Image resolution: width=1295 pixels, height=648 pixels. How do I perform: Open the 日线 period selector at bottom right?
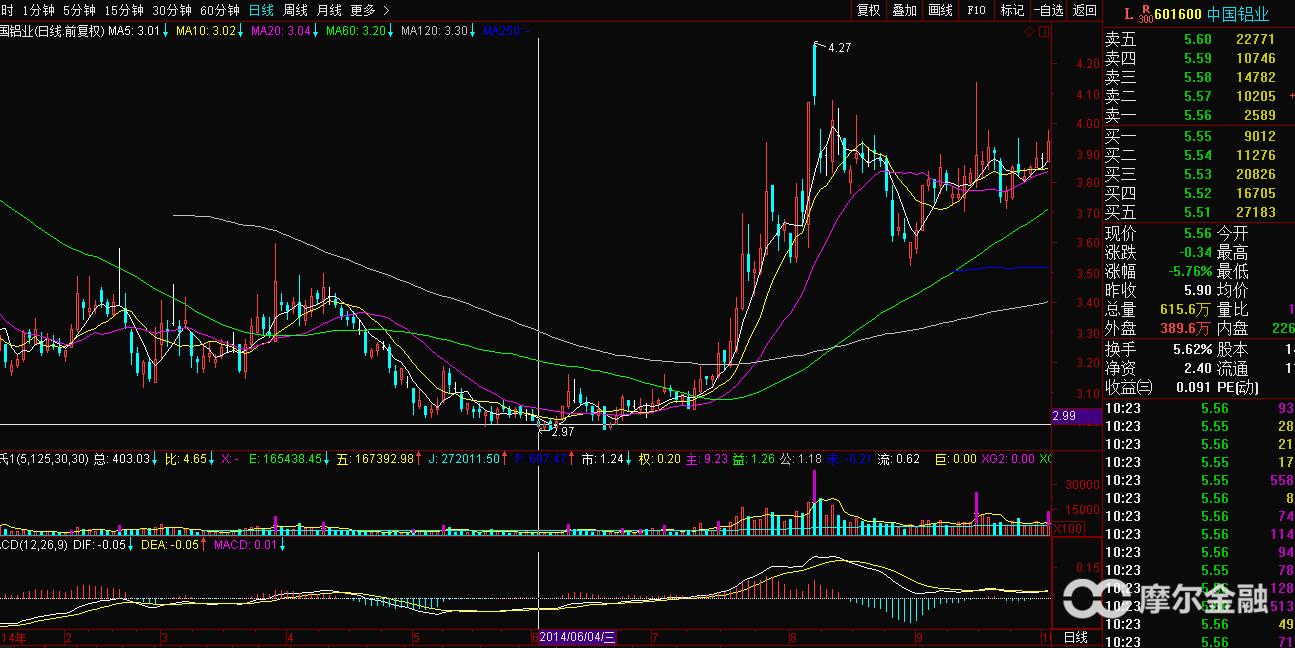1075,638
